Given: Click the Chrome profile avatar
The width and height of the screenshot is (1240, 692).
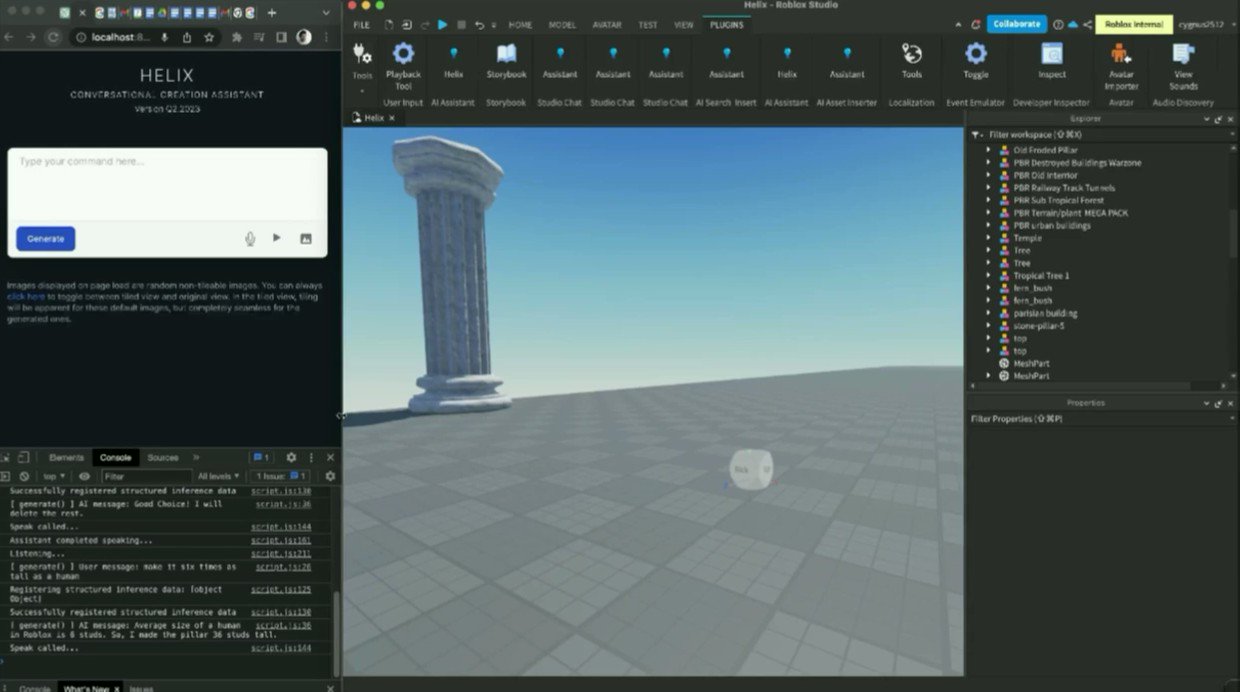Looking at the screenshot, I should point(304,37).
